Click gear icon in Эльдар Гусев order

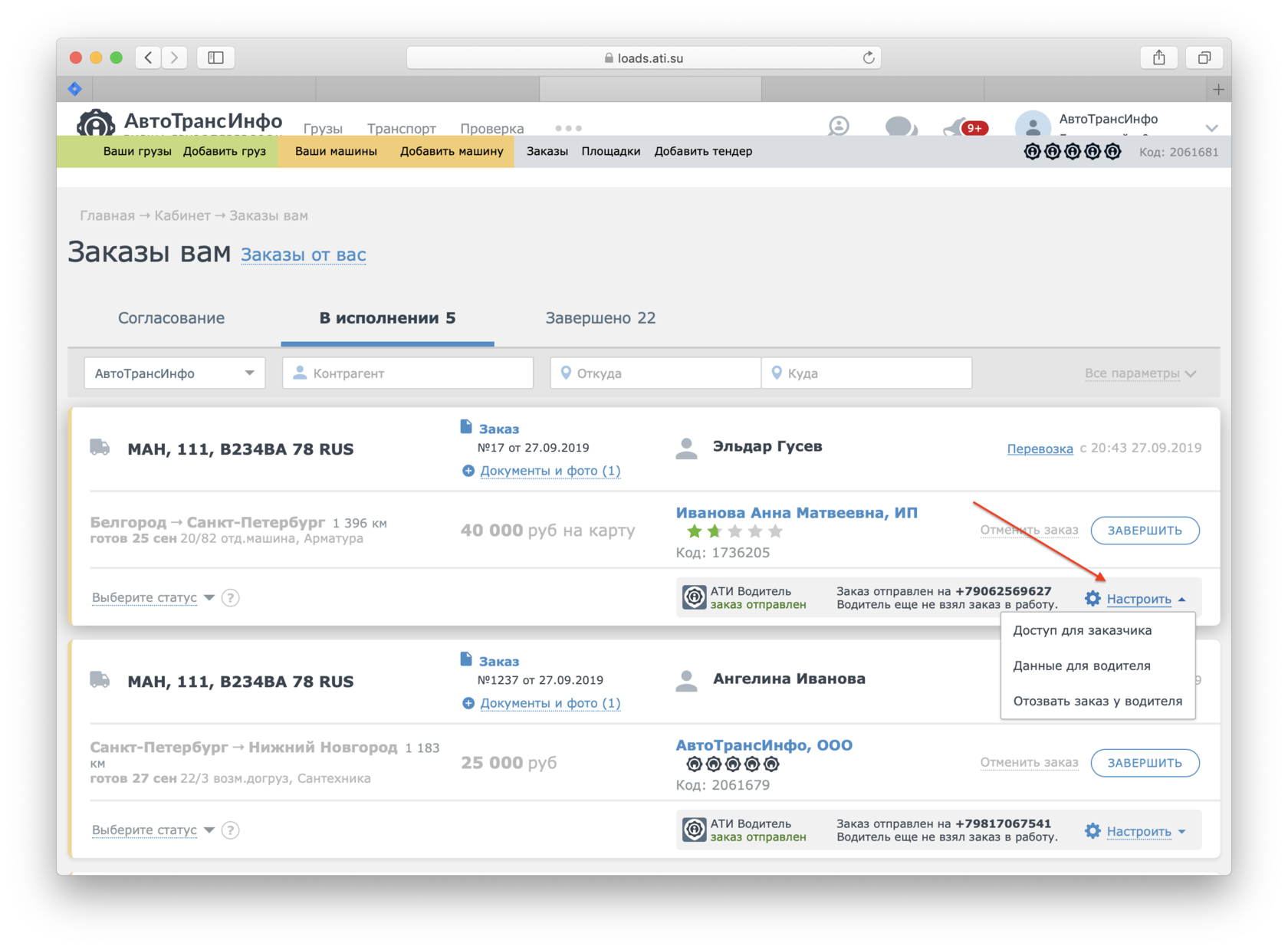1092,599
